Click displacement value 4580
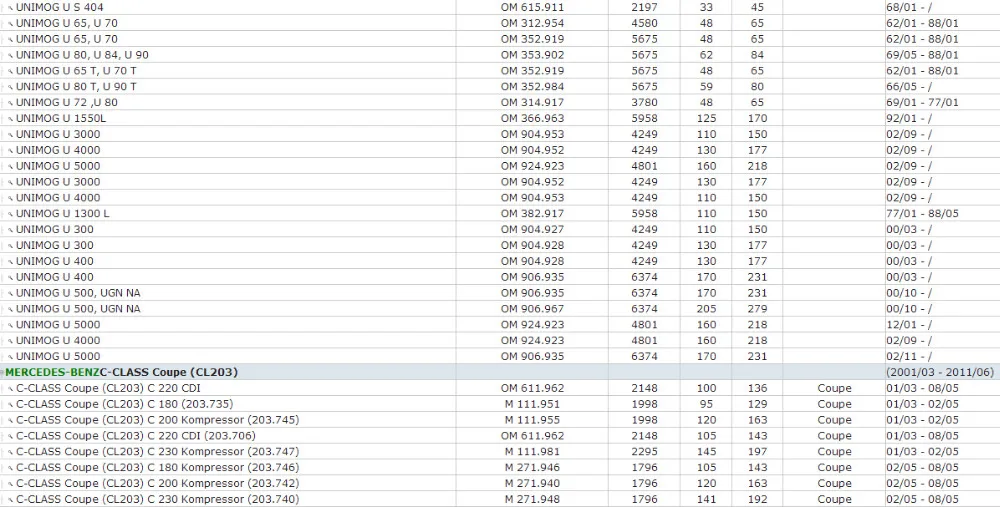The height and width of the screenshot is (507, 1000). [x=644, y=23]
